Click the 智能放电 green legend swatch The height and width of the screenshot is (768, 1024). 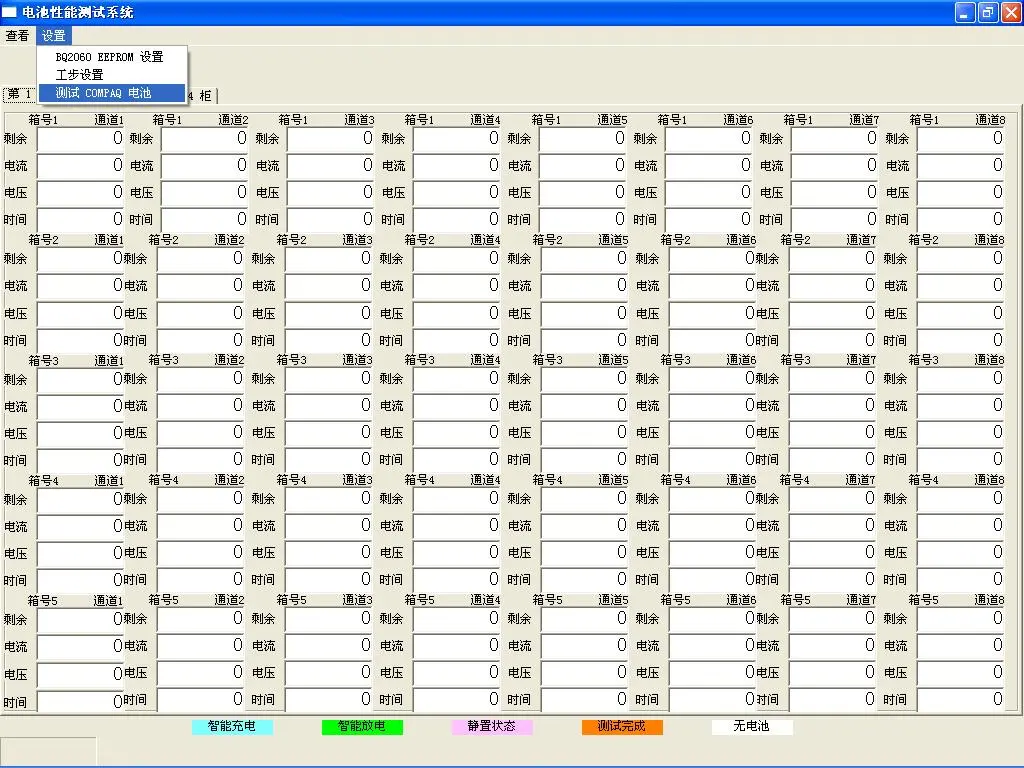coord(362,726)
